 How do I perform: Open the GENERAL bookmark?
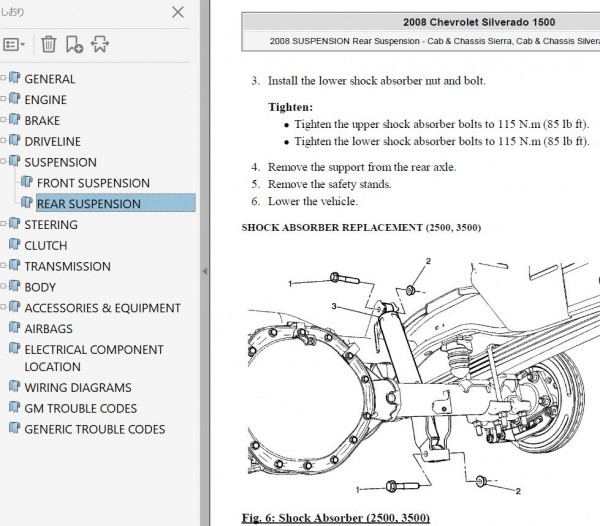(x=50, y=79)
